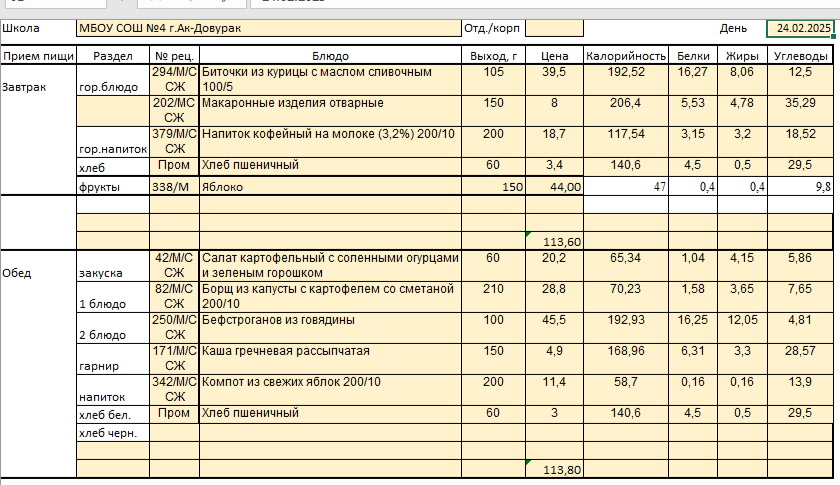Select the Яблоко dish cell

(330, 186)
